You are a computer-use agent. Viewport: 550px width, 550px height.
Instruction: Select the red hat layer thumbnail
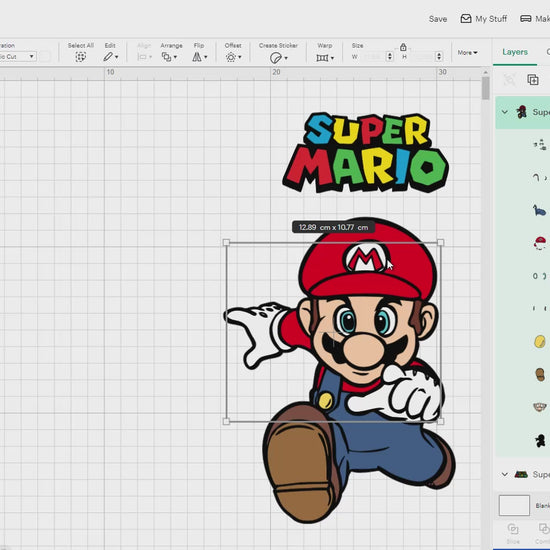coord(540,243)
